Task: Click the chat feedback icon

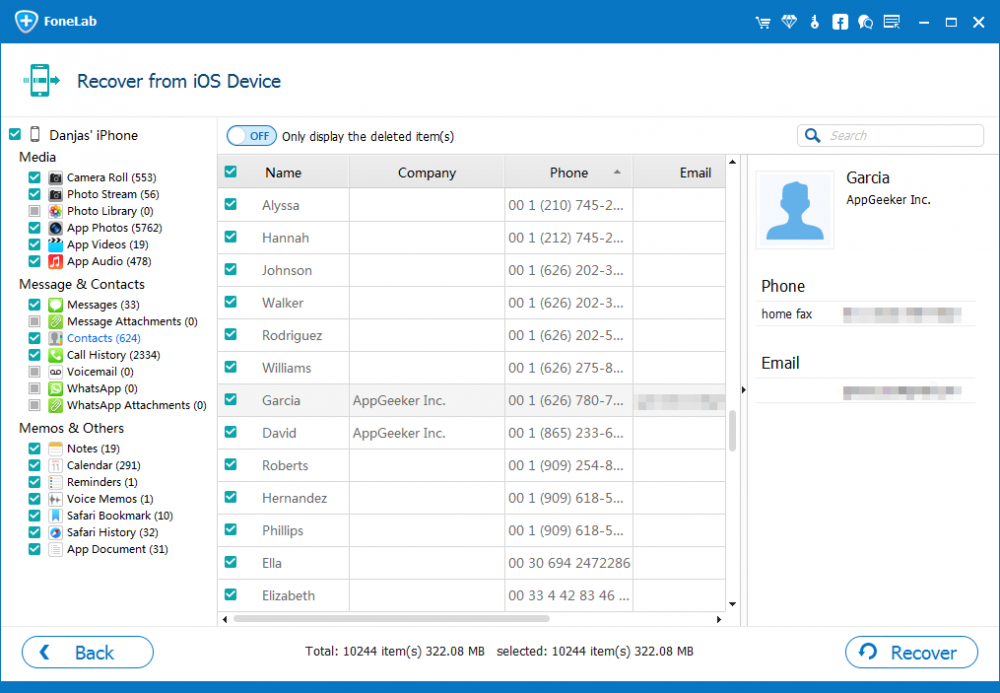Action: point(865,22)
